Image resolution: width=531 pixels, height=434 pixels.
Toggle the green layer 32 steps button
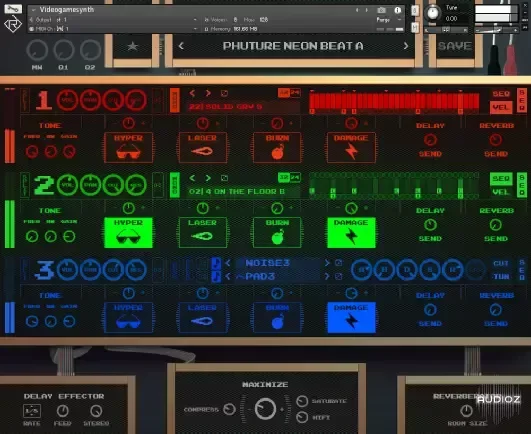(x=283, y=177)
